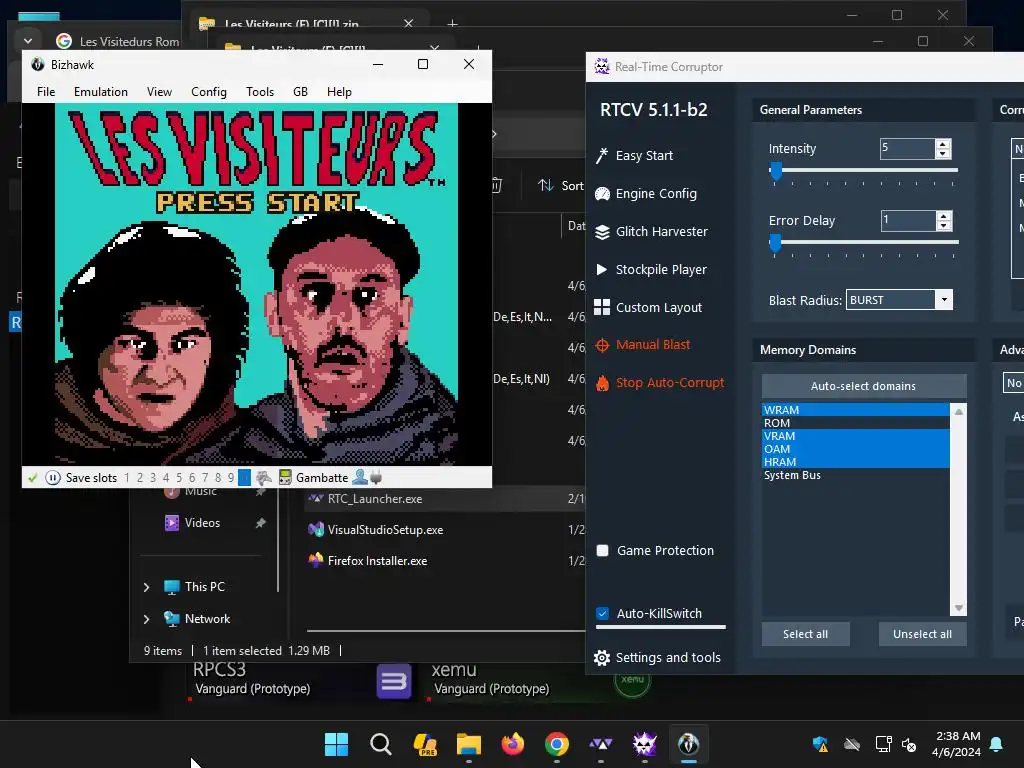Decrease Intensity with the down spinner arrow
Viewport: 1024px width, 768px height.
tap(943, 153)
